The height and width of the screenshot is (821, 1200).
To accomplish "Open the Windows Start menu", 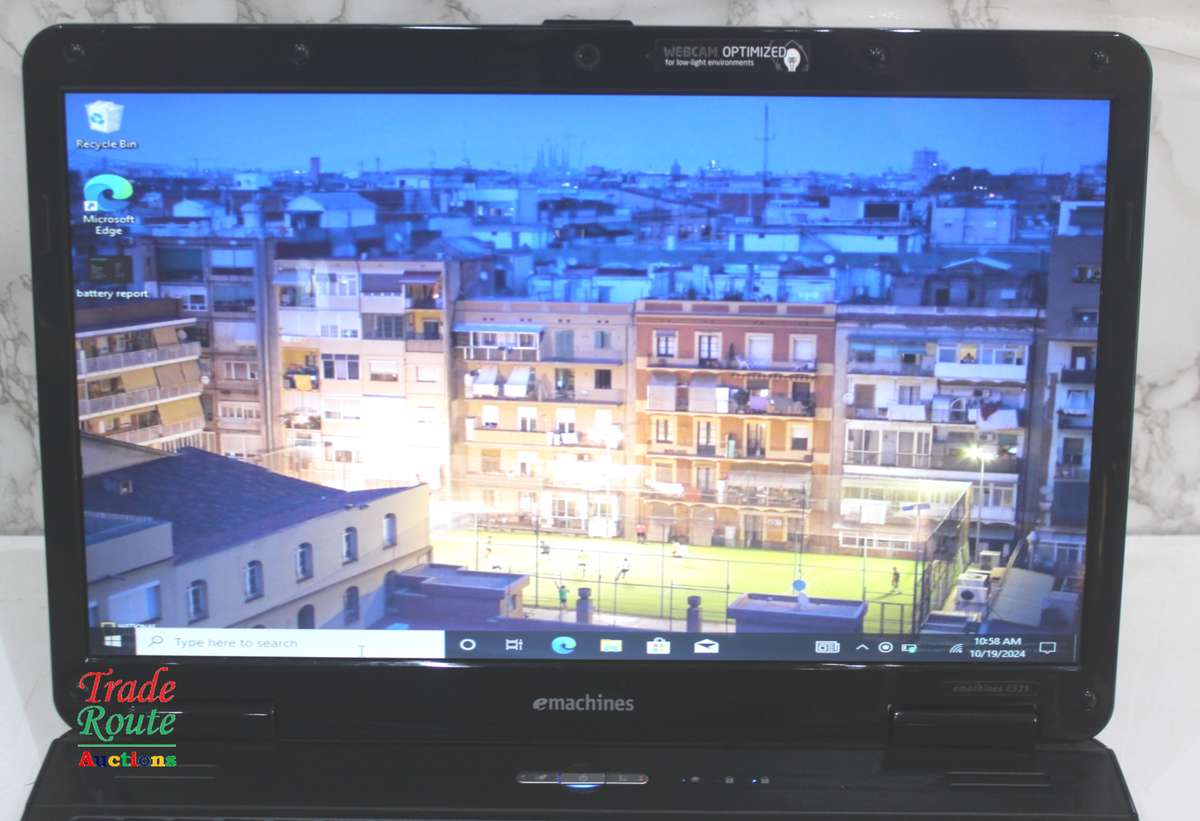I will (x=113, y=641).
